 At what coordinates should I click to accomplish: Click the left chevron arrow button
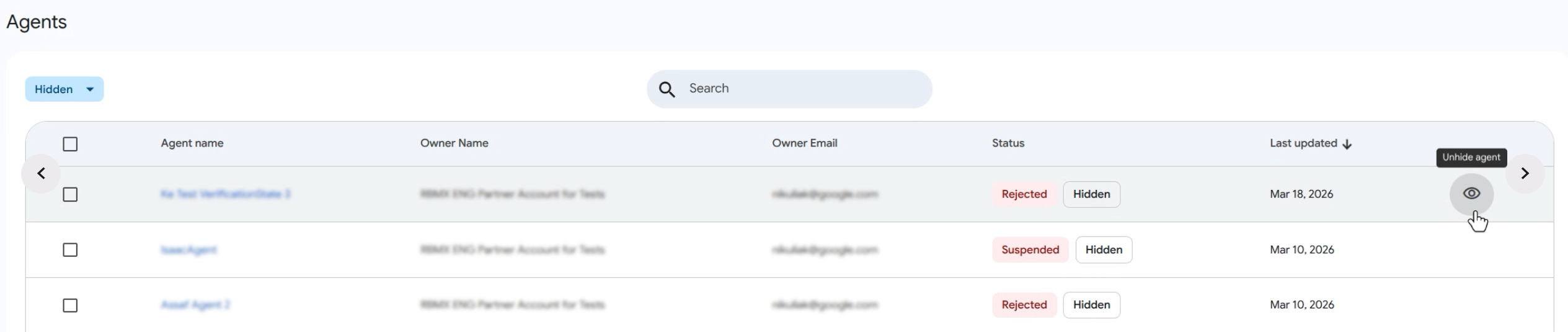(41, 174)
